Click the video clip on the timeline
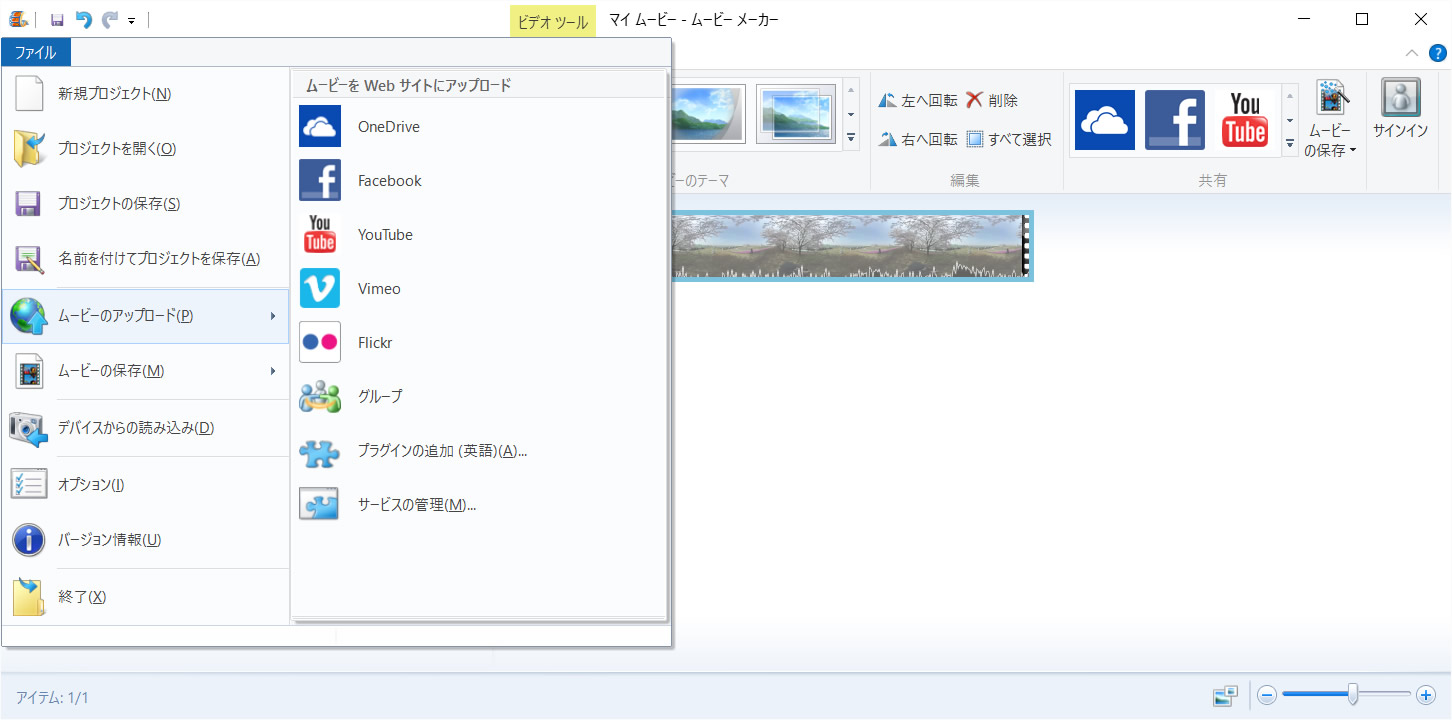The height and width of the screenshot is (720, 1452). [850, 246]
